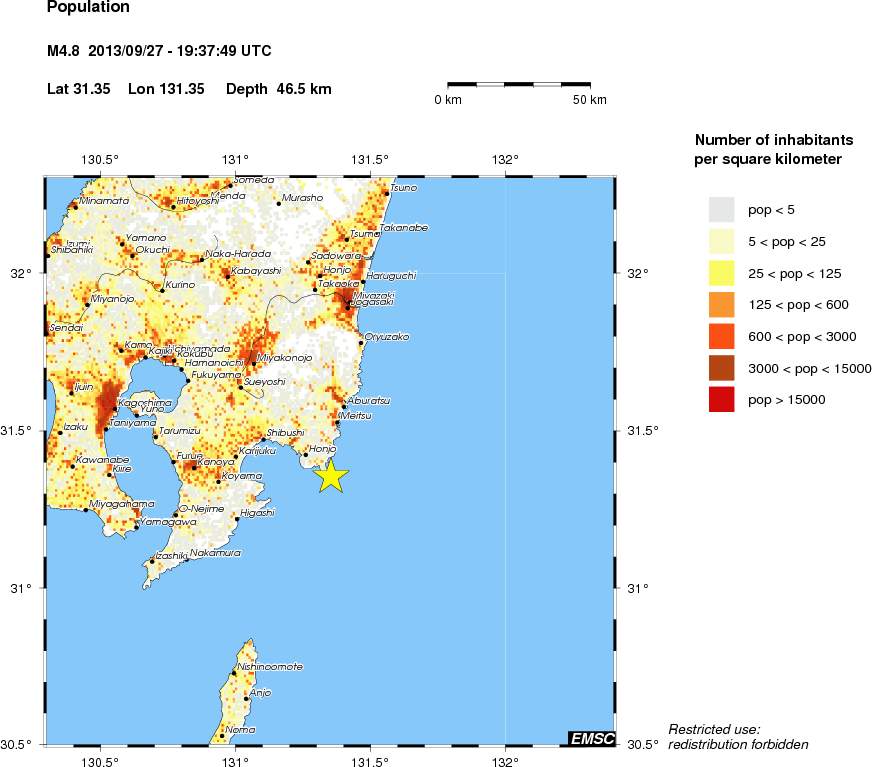Select the 'Yamagawa' city label
Image resolution: width=872 pixels, height=767 pixels.
[168, 522]
